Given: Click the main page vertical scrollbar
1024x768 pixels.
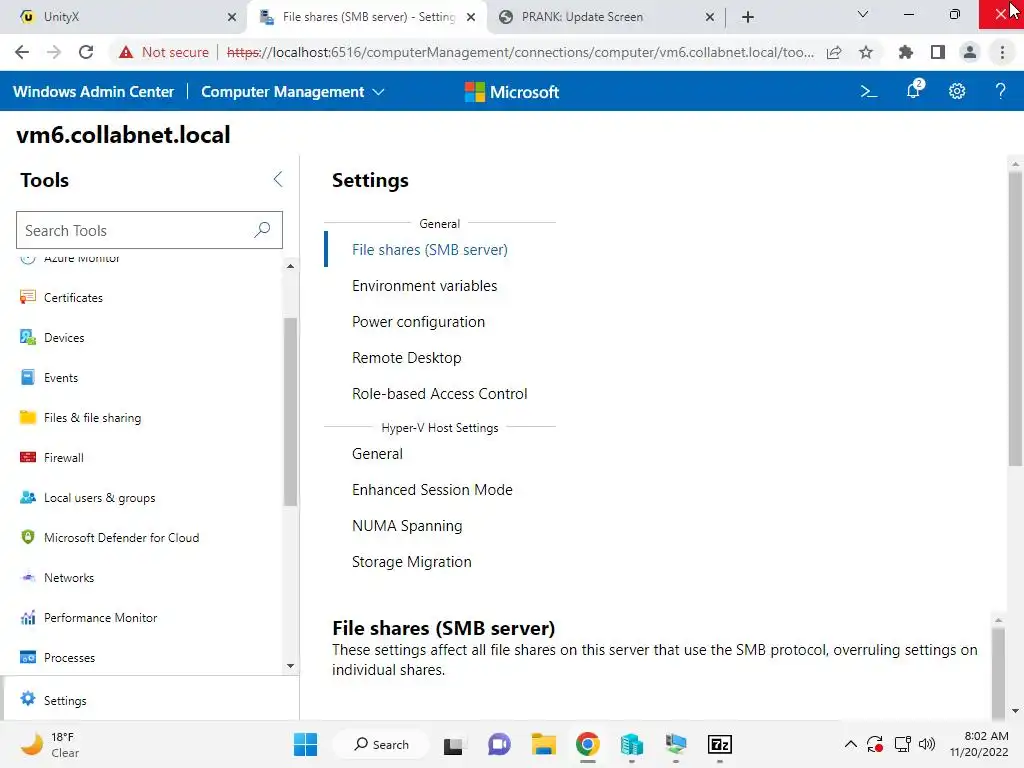Looking at the screenshot, I should click(x=1014, y=317).
